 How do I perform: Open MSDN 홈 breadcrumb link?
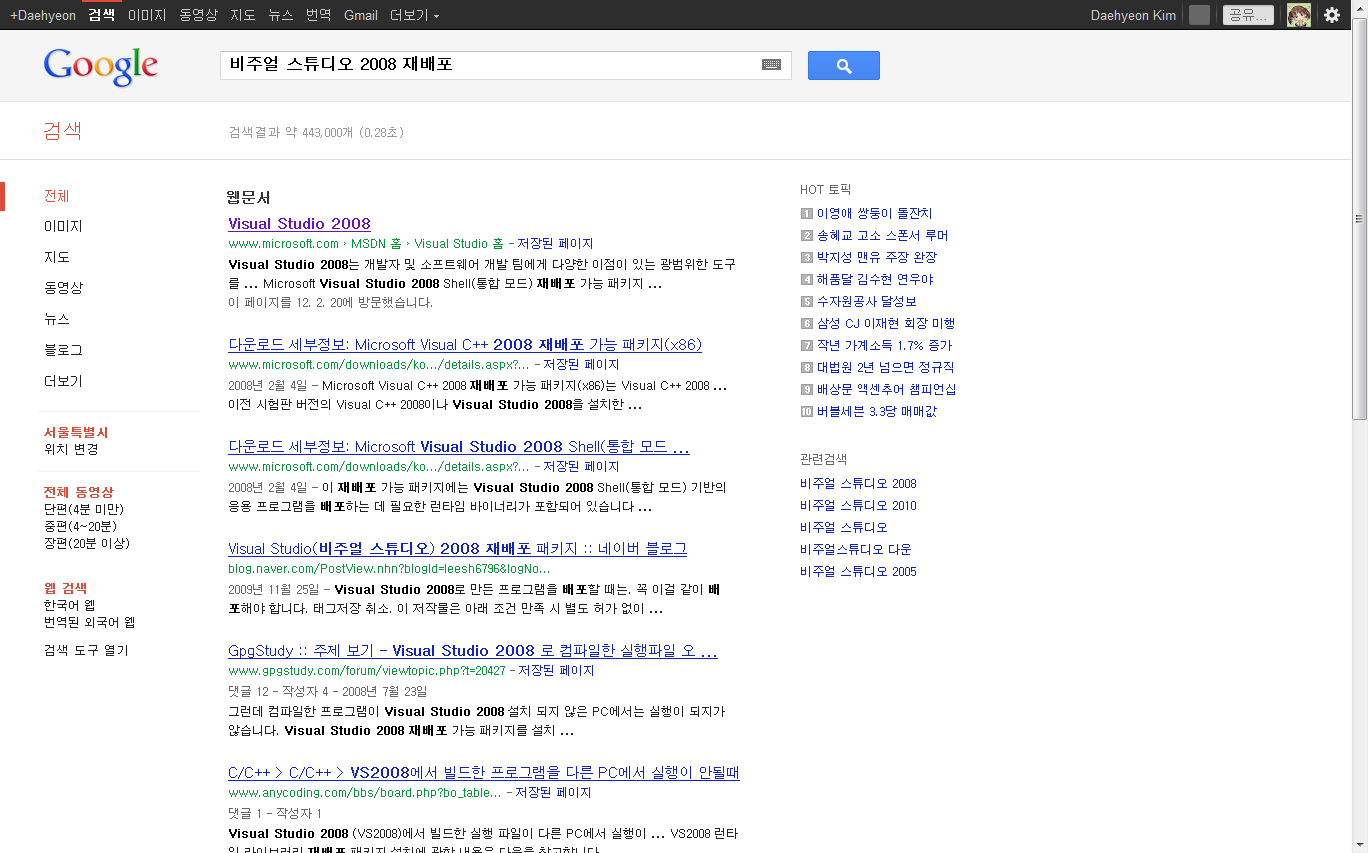point(376,244)
